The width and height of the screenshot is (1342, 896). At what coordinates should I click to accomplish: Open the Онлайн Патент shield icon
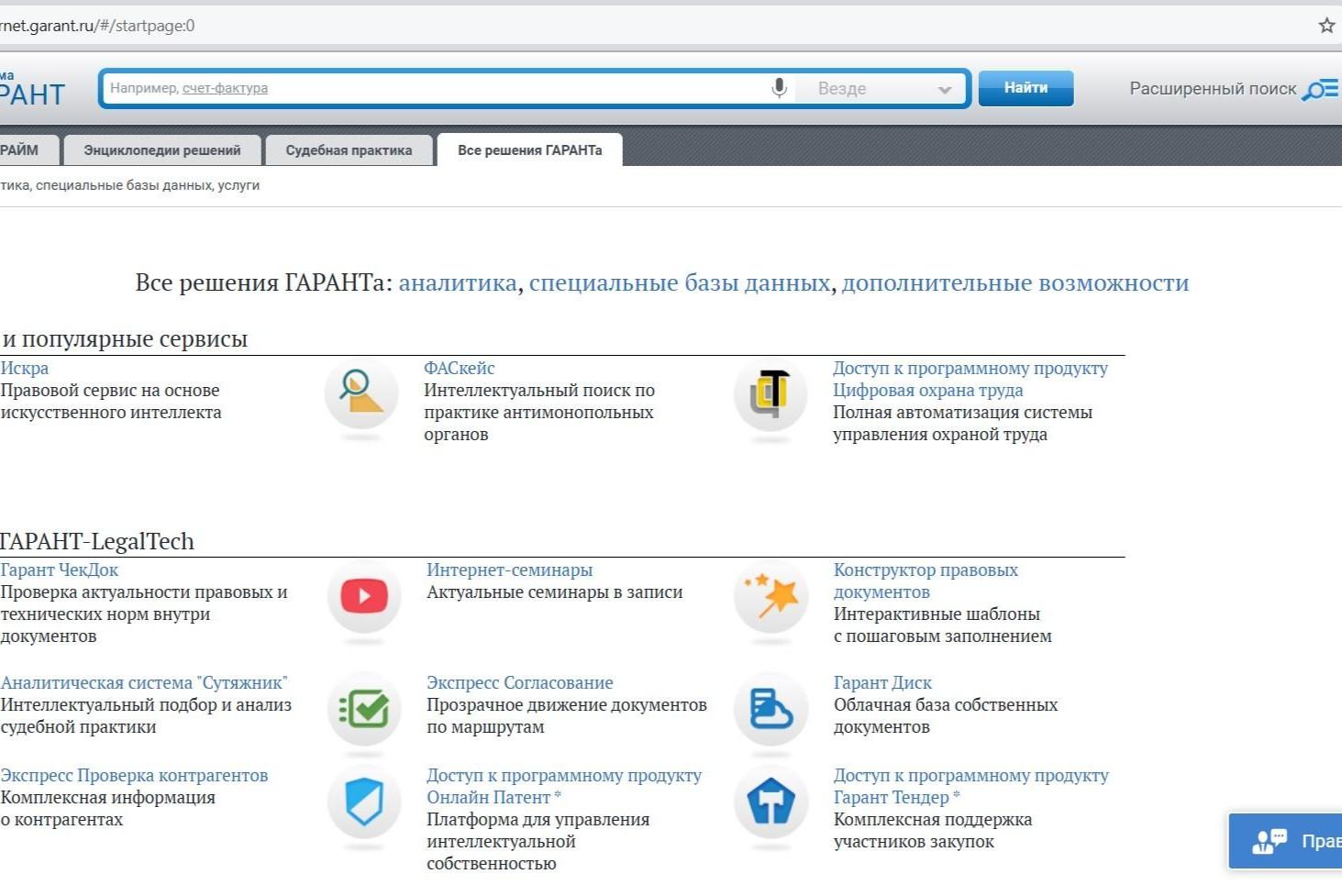click(364, 802)
